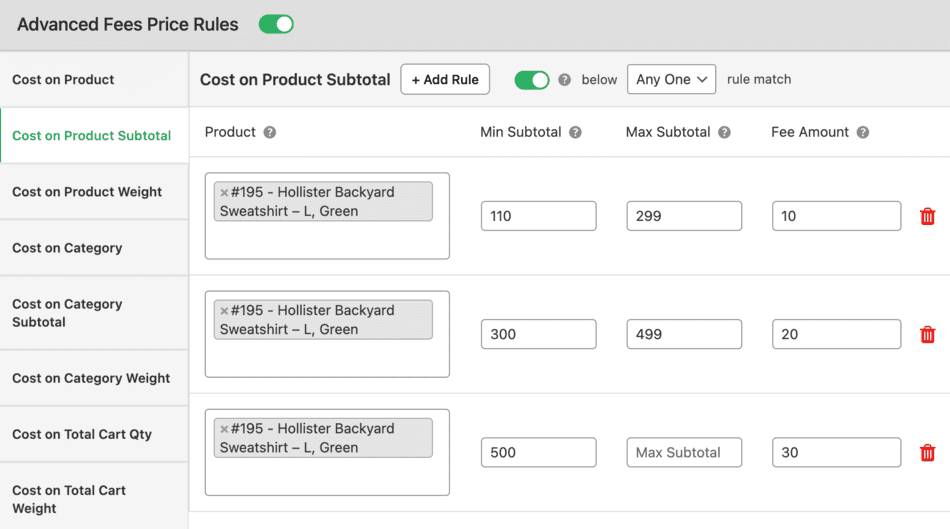Toggle Advanced Fees Price Rules switch

(x=276, y=24)
